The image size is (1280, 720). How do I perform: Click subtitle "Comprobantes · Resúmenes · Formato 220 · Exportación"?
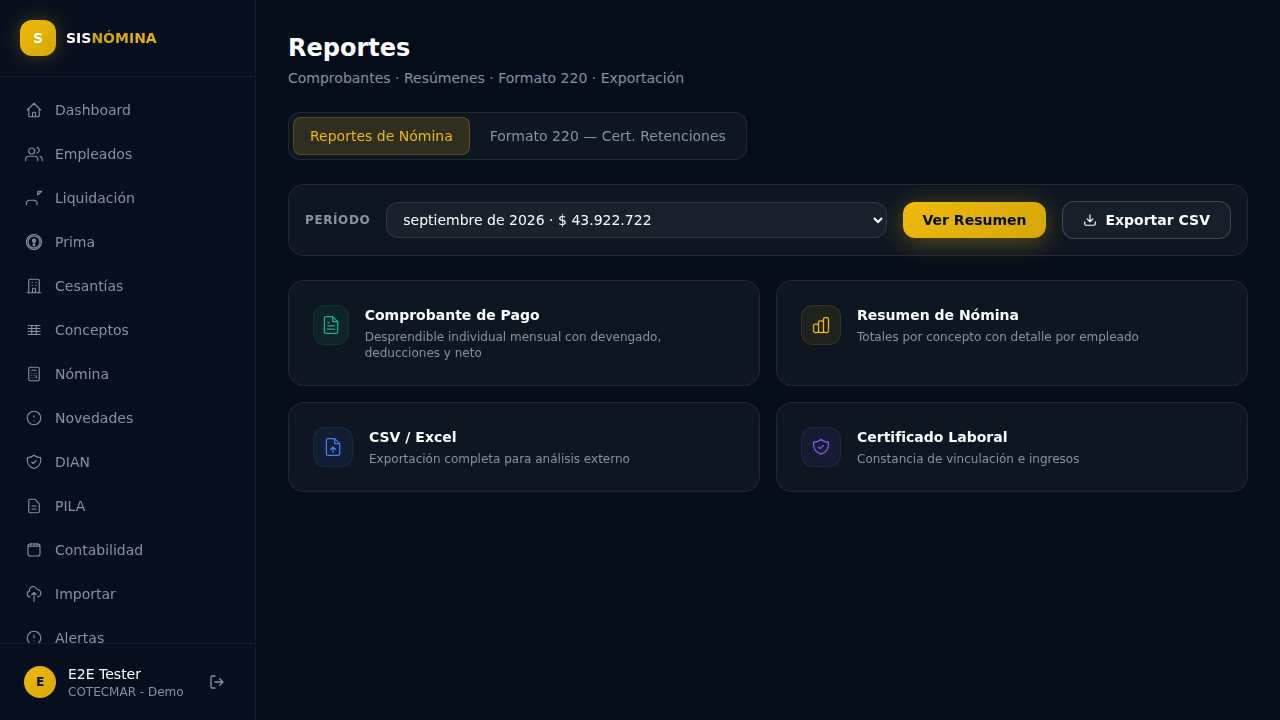pos(486,78)
